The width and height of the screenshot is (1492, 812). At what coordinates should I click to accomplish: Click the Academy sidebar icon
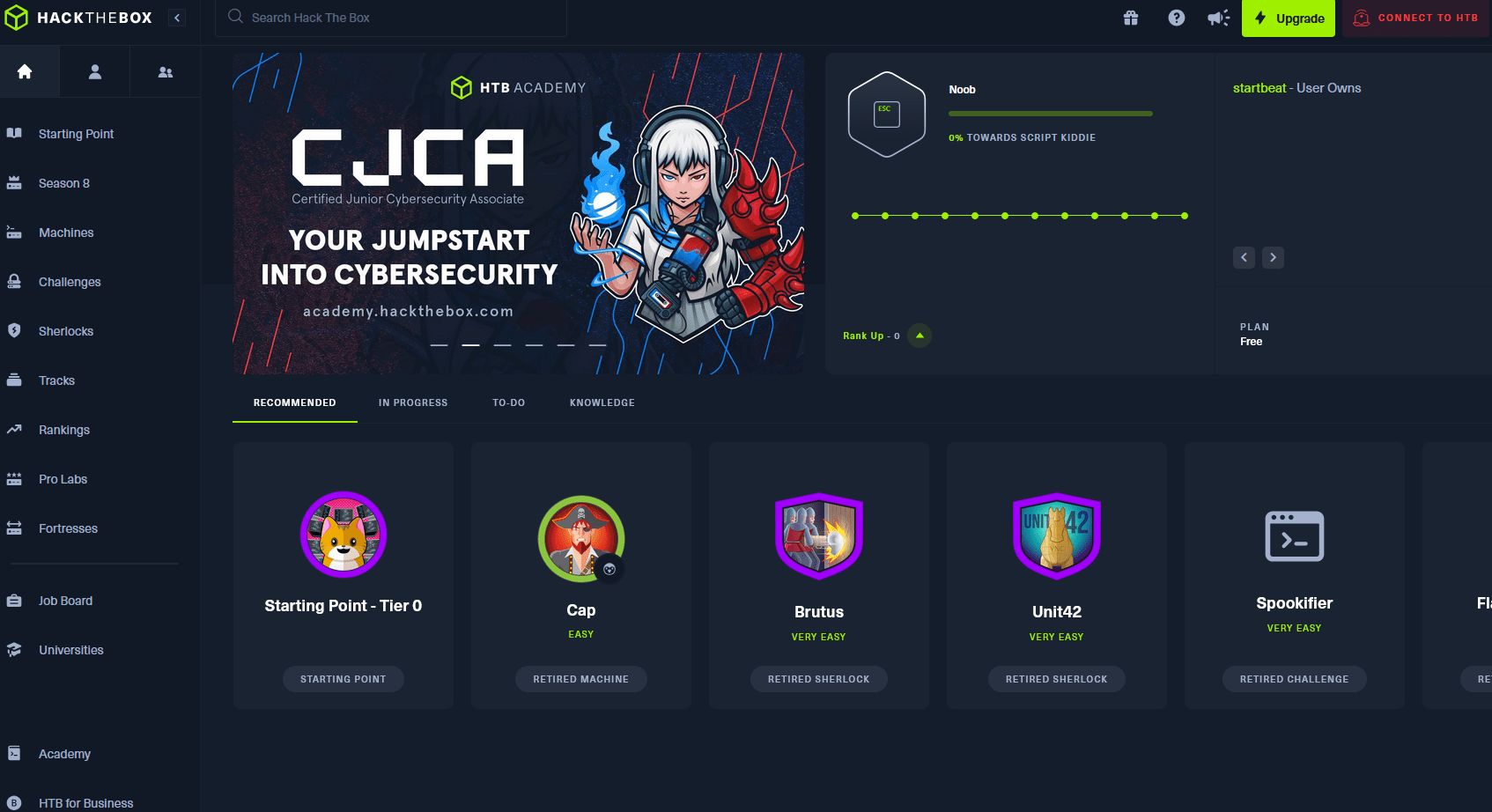(14, 754)
